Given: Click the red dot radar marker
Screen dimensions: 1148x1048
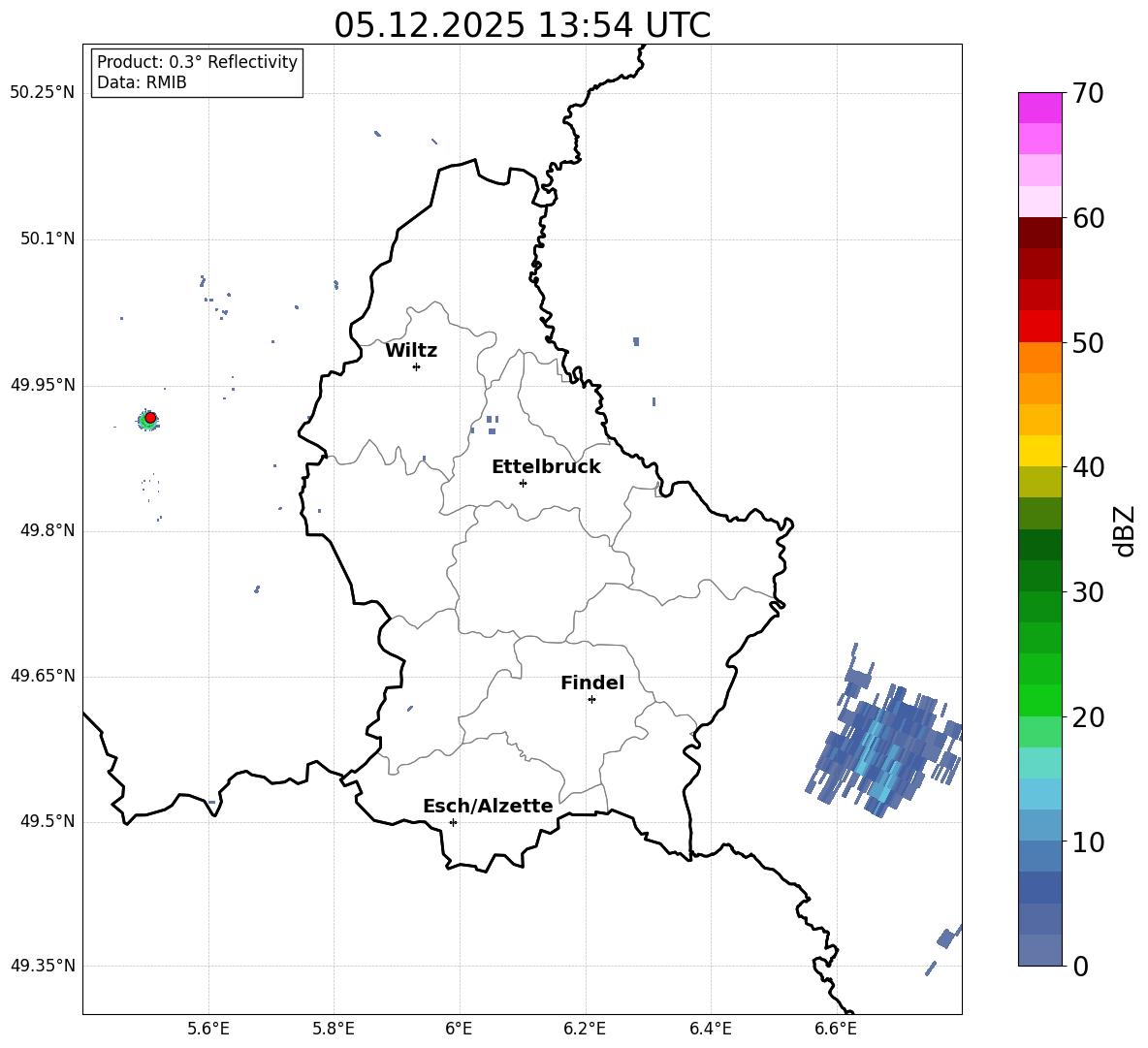Looking at the screenshot, I should [150, 417].
